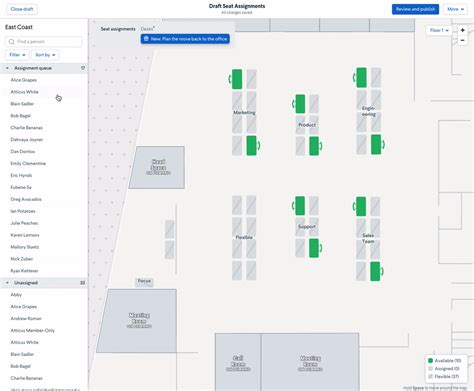Select the top green desk in Engineering
Image resolution: width=474 pixels, height=391 pixels.
point(361,78)
